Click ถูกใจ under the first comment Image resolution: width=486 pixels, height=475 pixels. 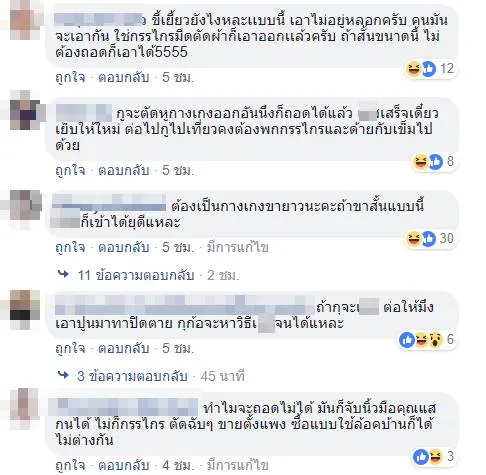pos(70,78)
